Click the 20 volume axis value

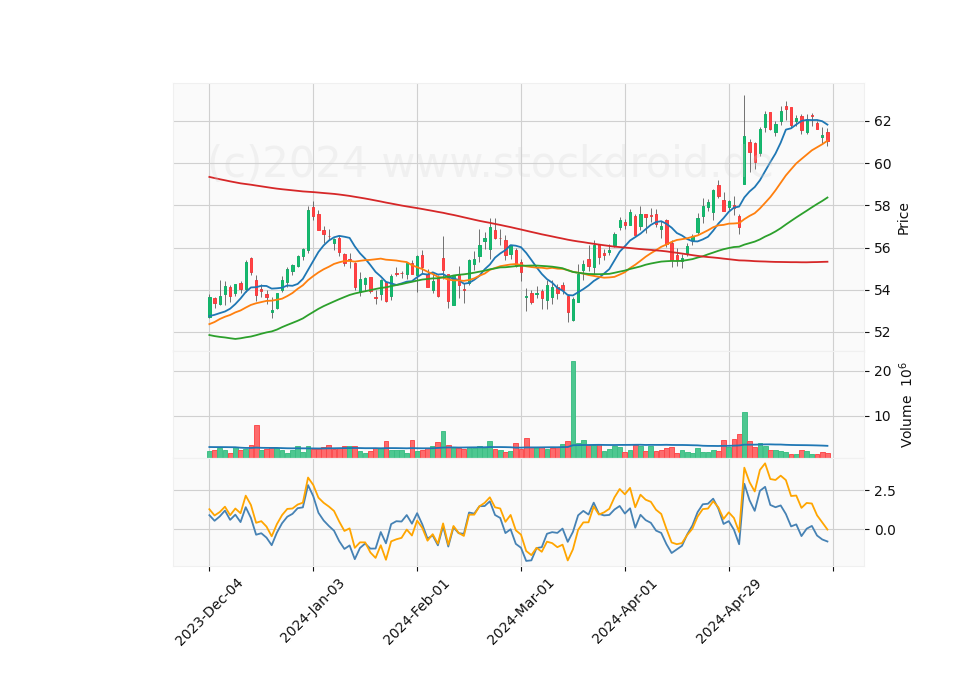tap(882, 372)
